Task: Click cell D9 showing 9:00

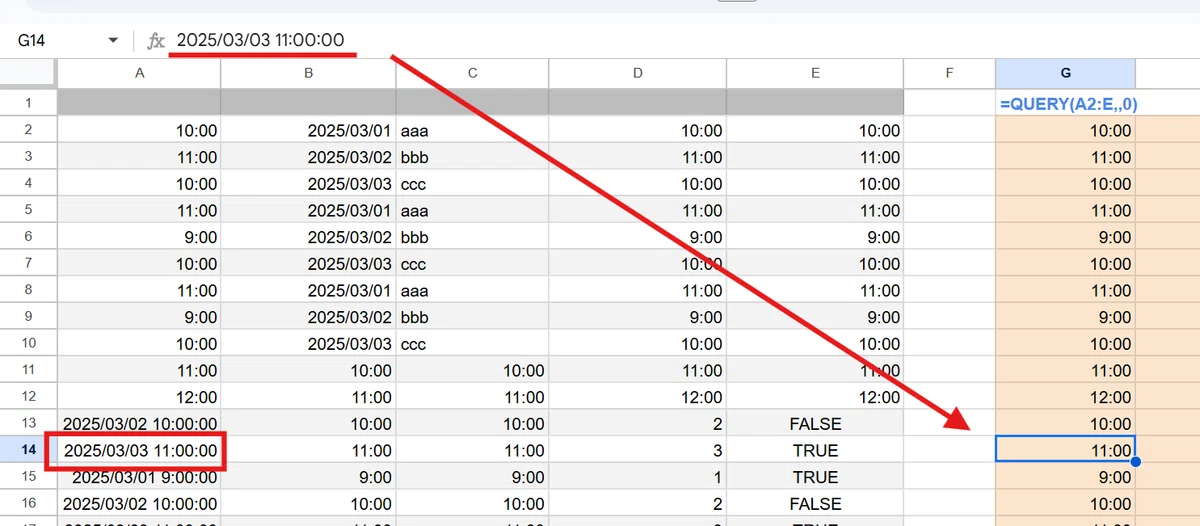Action: click(x=637, y=317)
